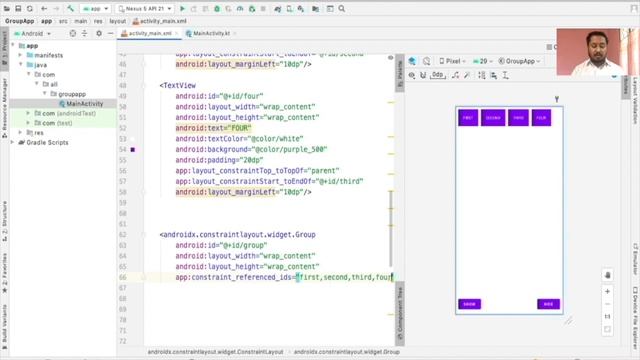Click the Orientation for Preview icon

[x=427, y=61]
